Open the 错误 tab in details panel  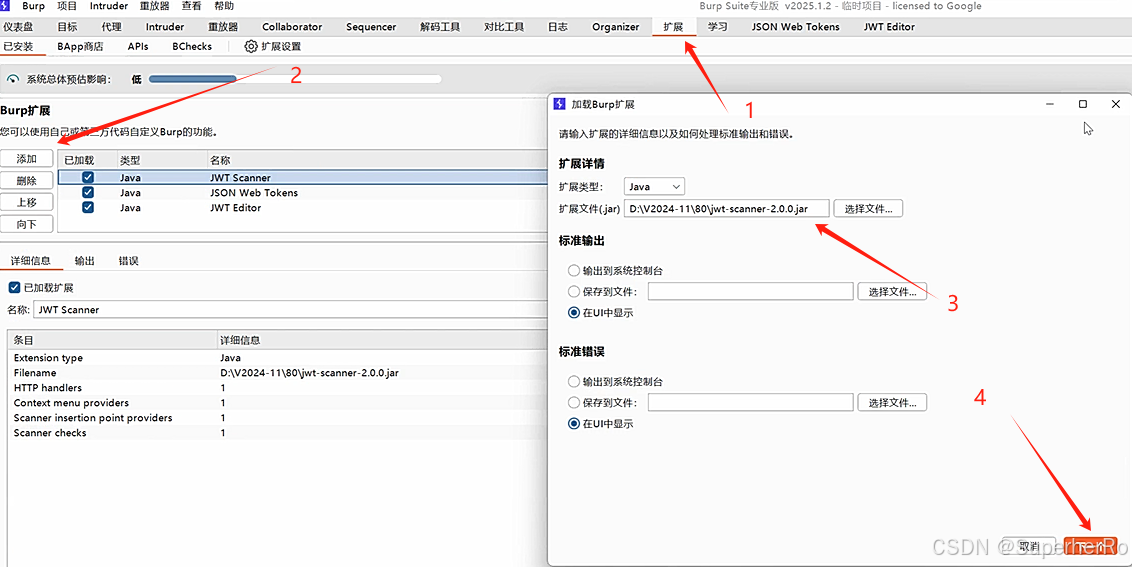(129, 261)
